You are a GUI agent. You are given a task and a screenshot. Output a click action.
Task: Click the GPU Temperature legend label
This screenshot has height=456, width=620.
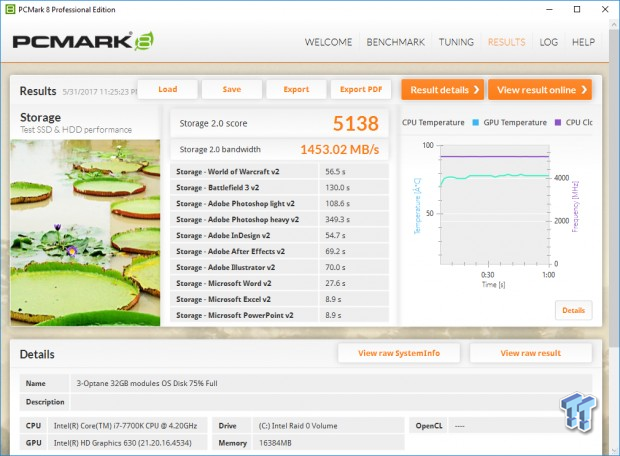pyautogui.click(x=515, y=123)
